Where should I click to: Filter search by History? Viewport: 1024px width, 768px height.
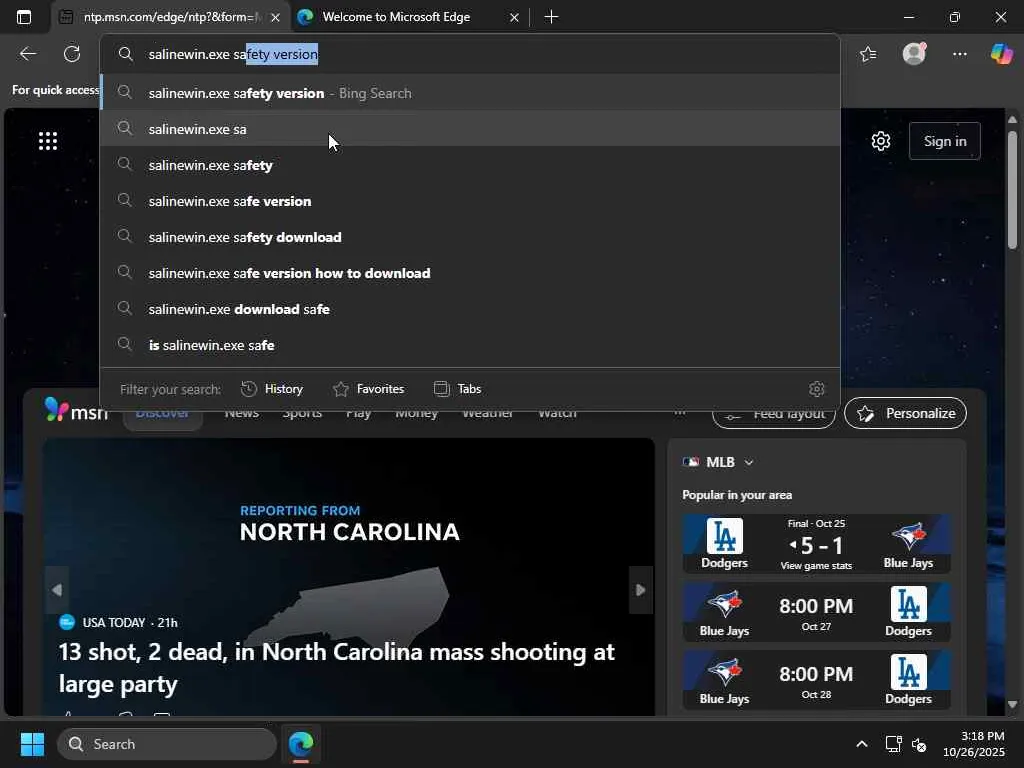pyautogui.click(x=272, y=389)
